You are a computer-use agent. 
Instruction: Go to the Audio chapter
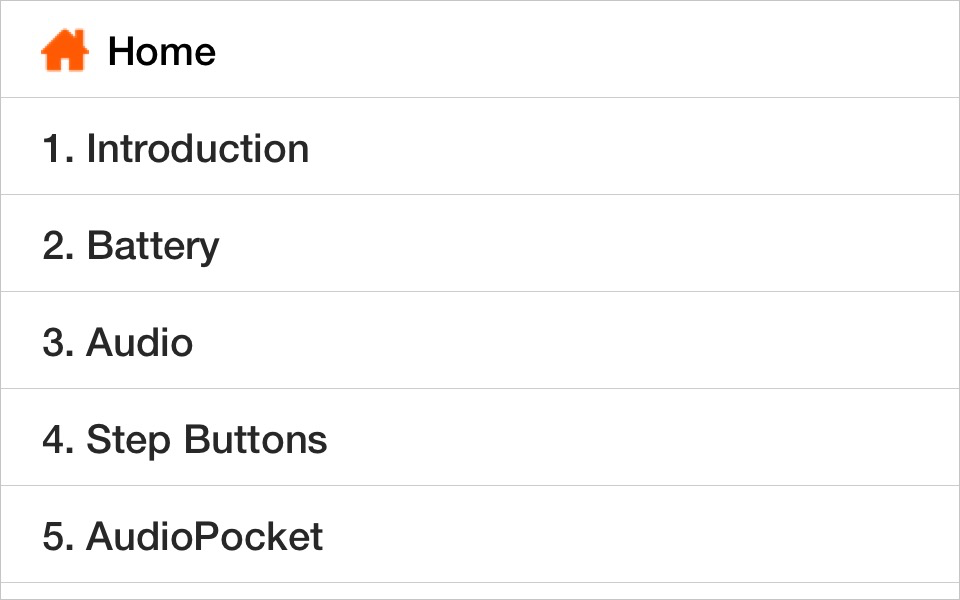(139, 343)
